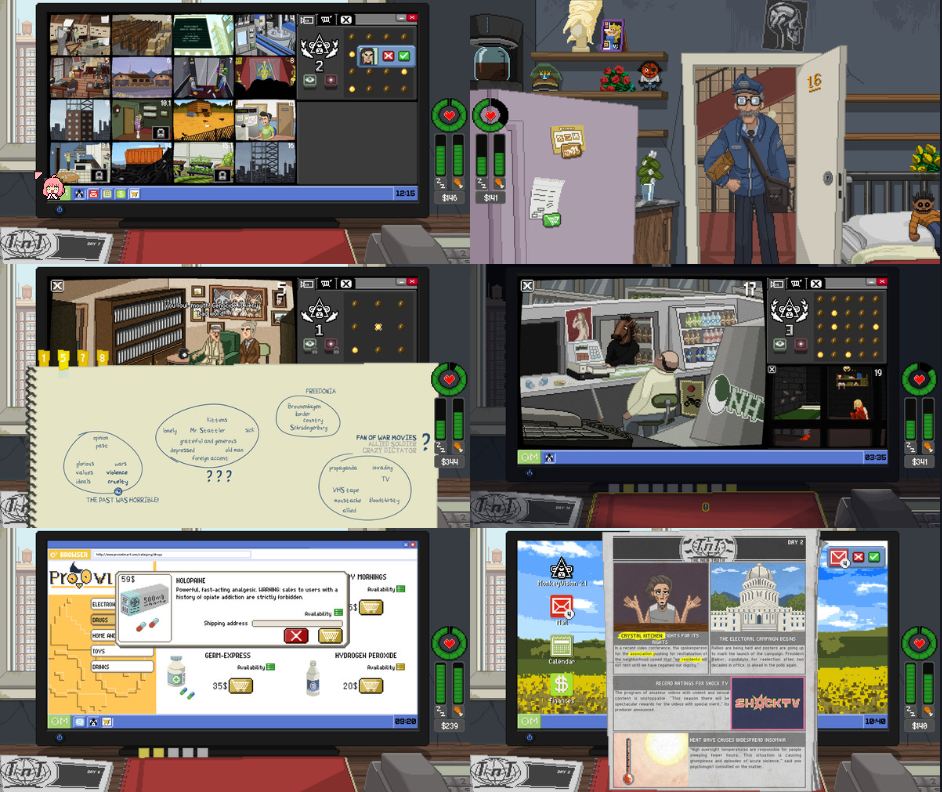Image resolution: width=942 pixels, height=792 pixels.
Task: Click the power button on the 12:15 monitor
Action: [x=59, y=209]
